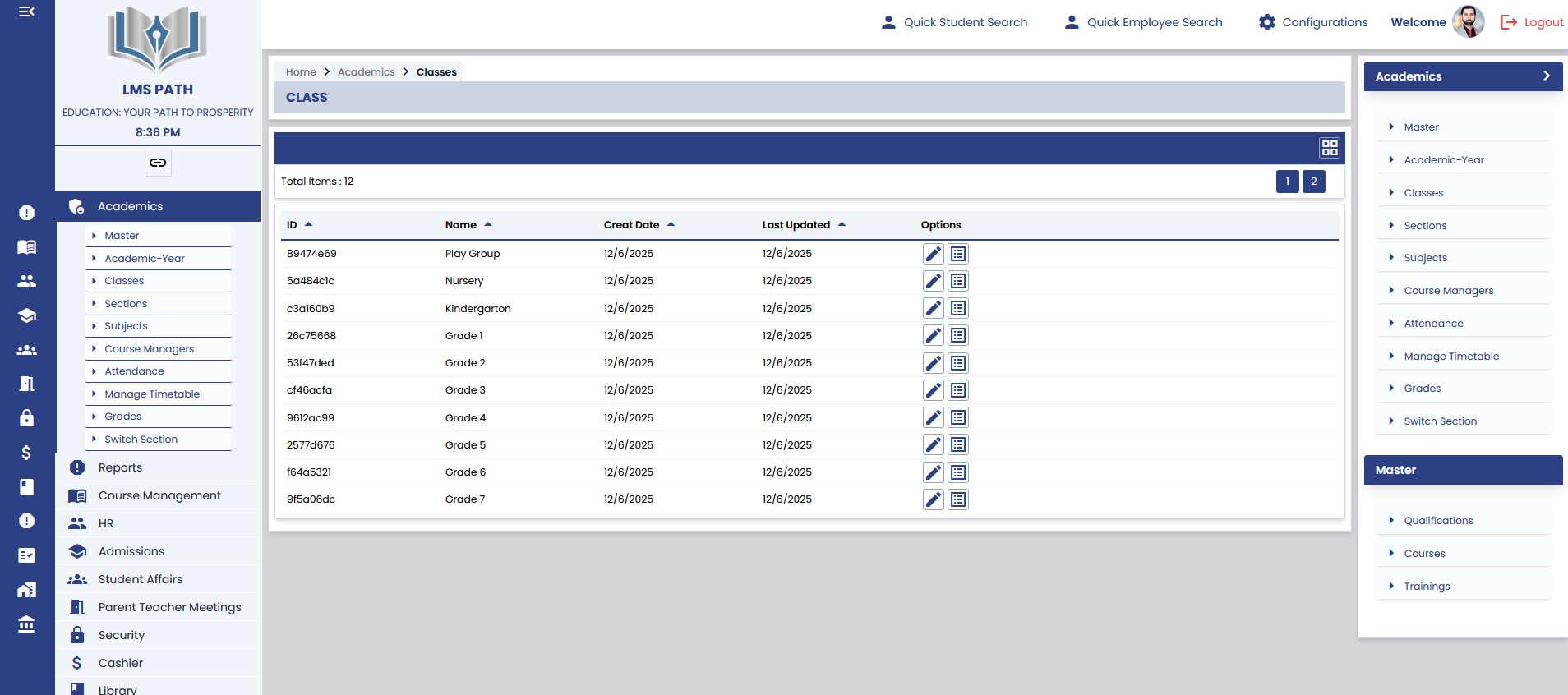1568x695 pixels.
Task: Click the LMS PATH logo
Action: pyautogui.click(x=158, y=39)
